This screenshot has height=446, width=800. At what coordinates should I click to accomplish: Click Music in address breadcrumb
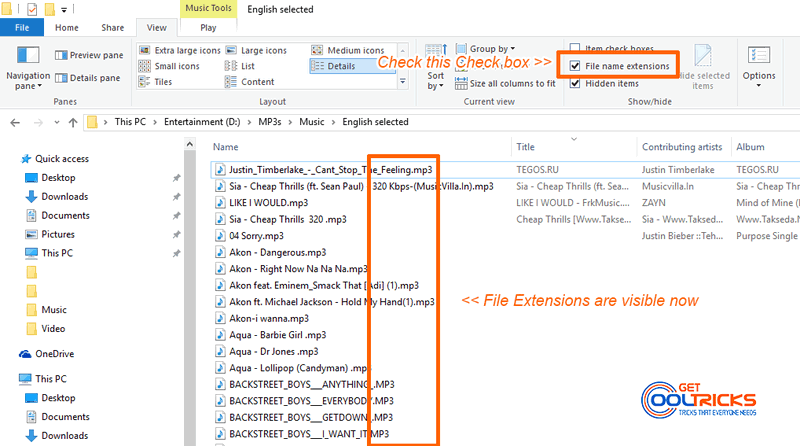pyautogui.click(x=312, y=122)
